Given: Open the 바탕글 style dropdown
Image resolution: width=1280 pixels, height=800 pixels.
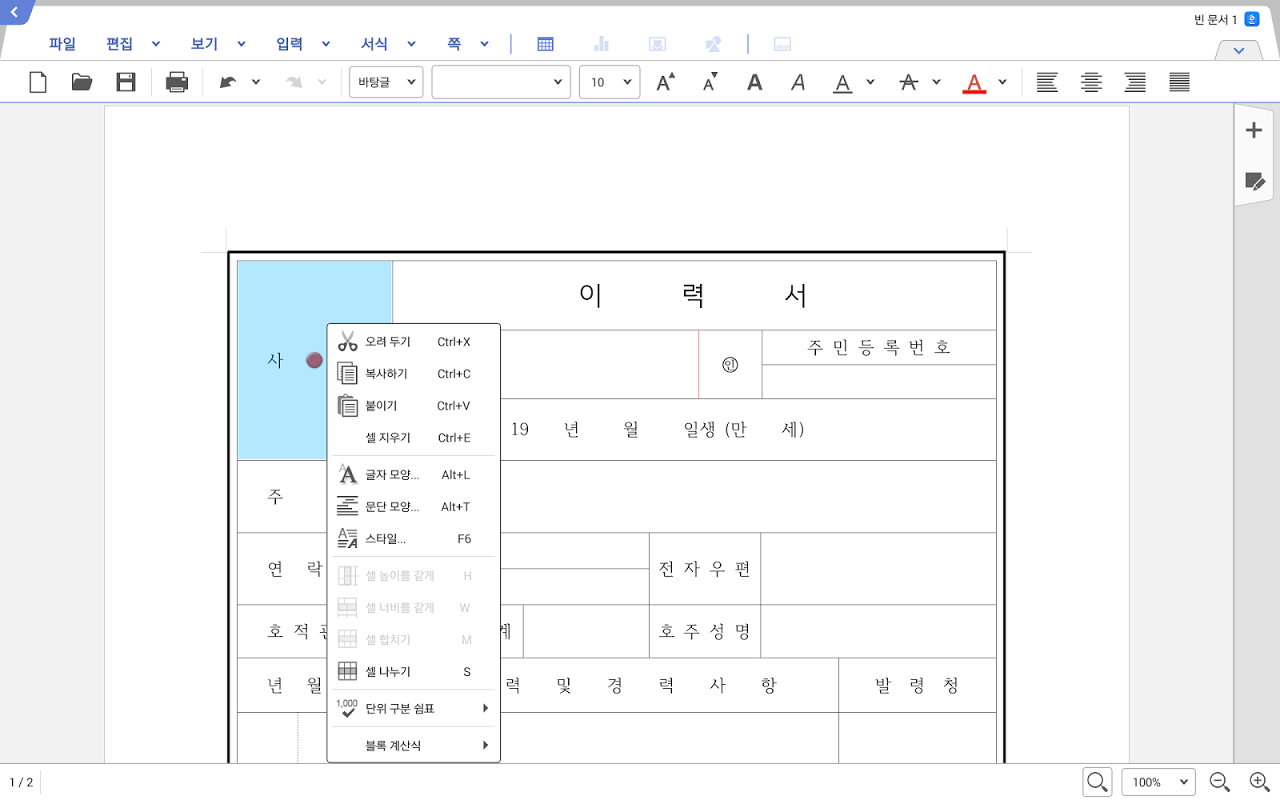Looking at the screenshot, I should click(386, 82).
